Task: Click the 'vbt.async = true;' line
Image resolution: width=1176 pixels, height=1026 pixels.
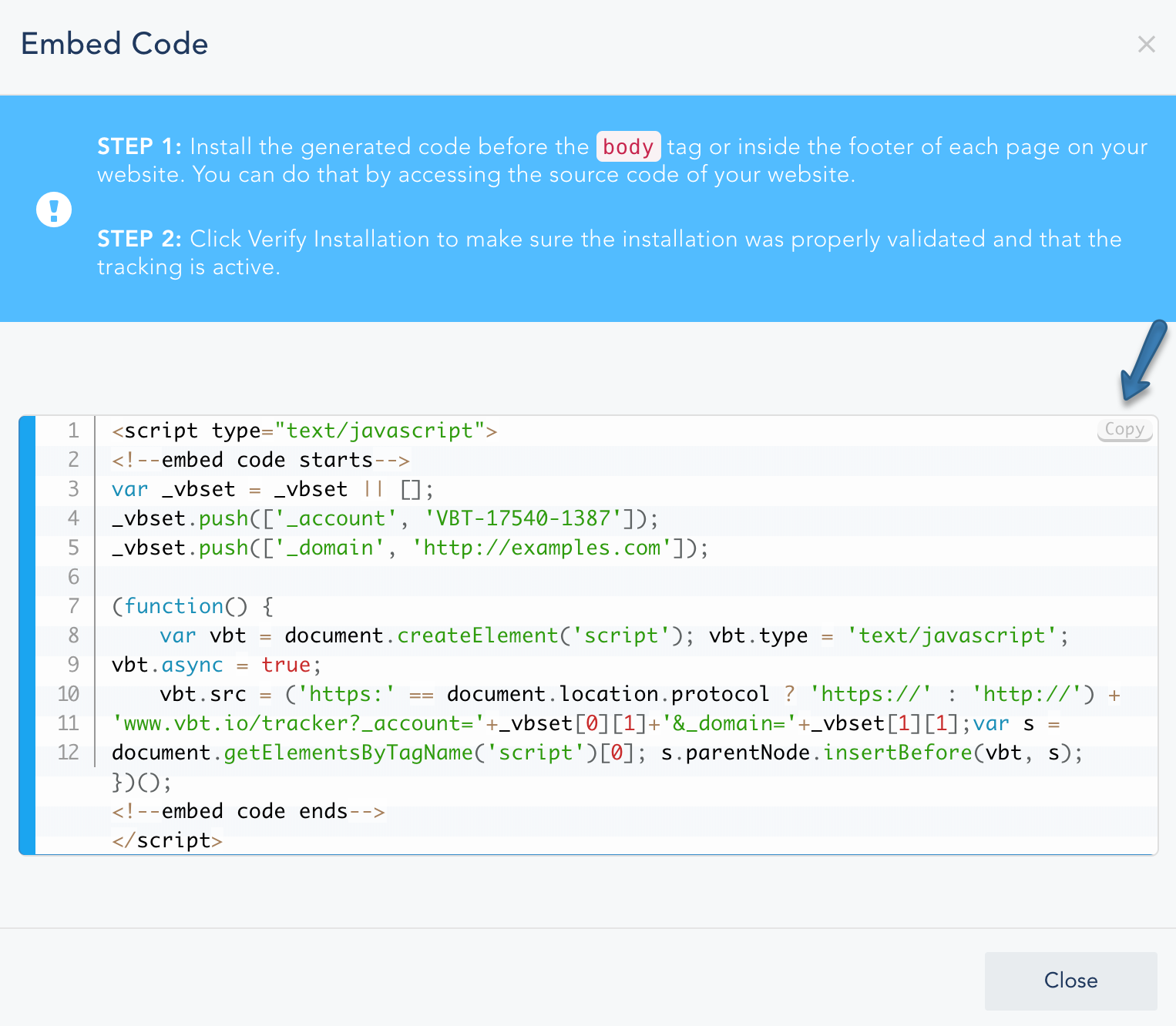Action: [x=217, y=665]
